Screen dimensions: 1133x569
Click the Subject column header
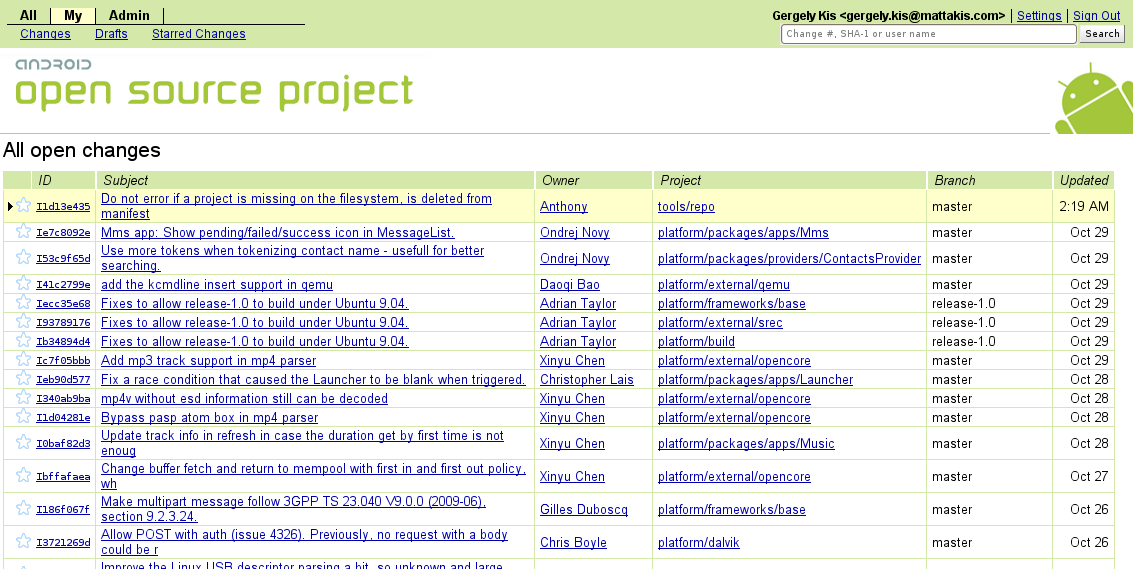pyautogui.click(x=315, y=180)
